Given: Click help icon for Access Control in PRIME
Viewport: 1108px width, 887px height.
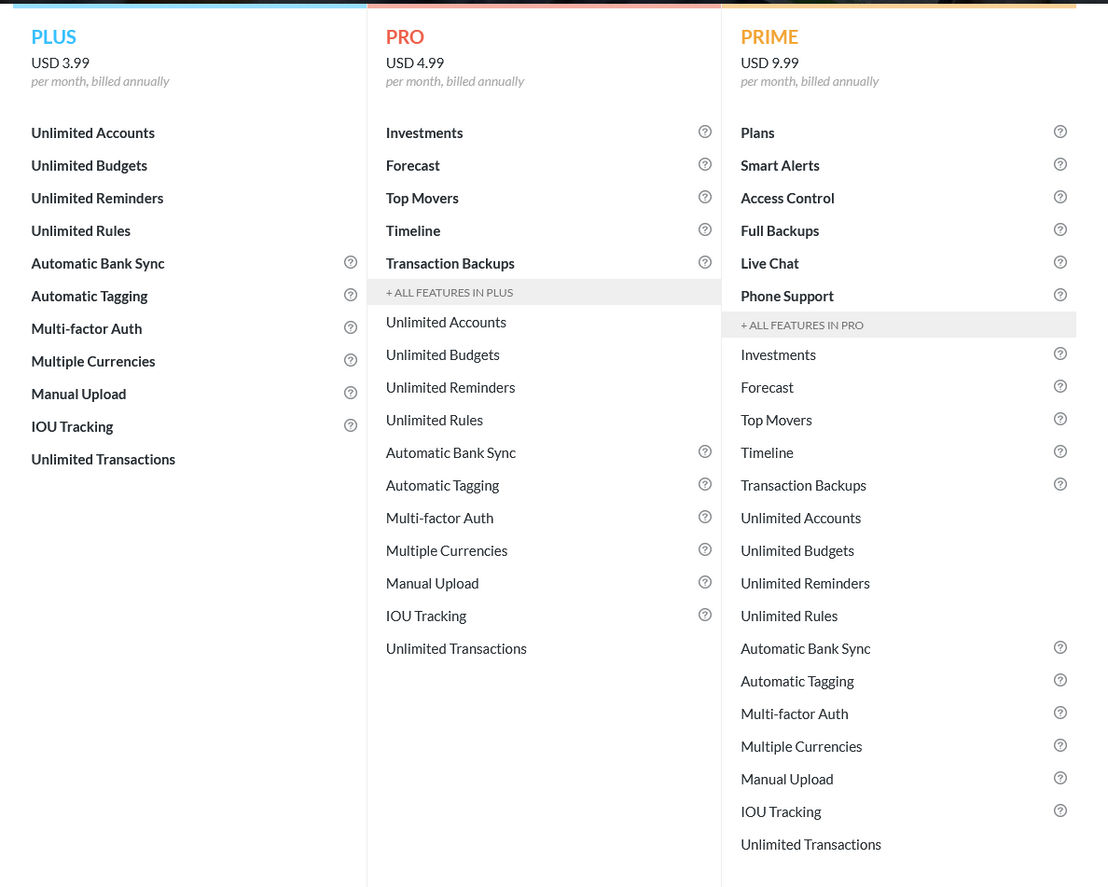Looking at the screenshot, I should (x=1060, y=197).
